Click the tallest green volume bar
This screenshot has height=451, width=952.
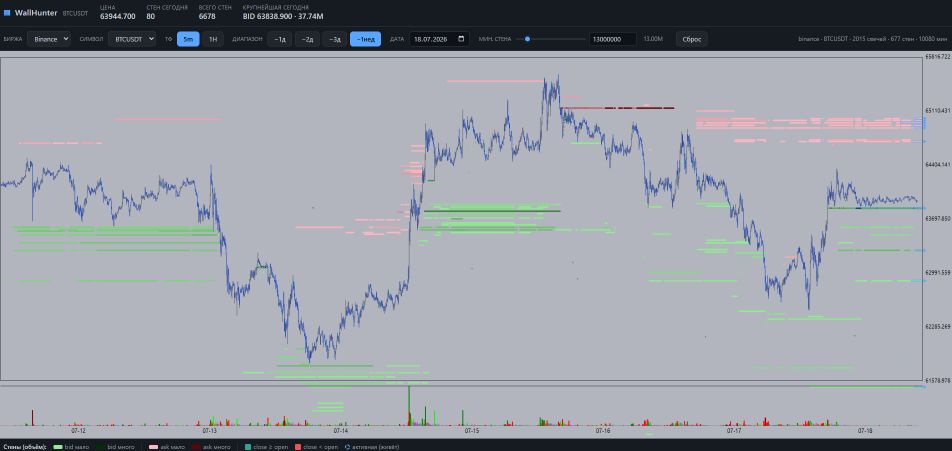pos(409,405)
